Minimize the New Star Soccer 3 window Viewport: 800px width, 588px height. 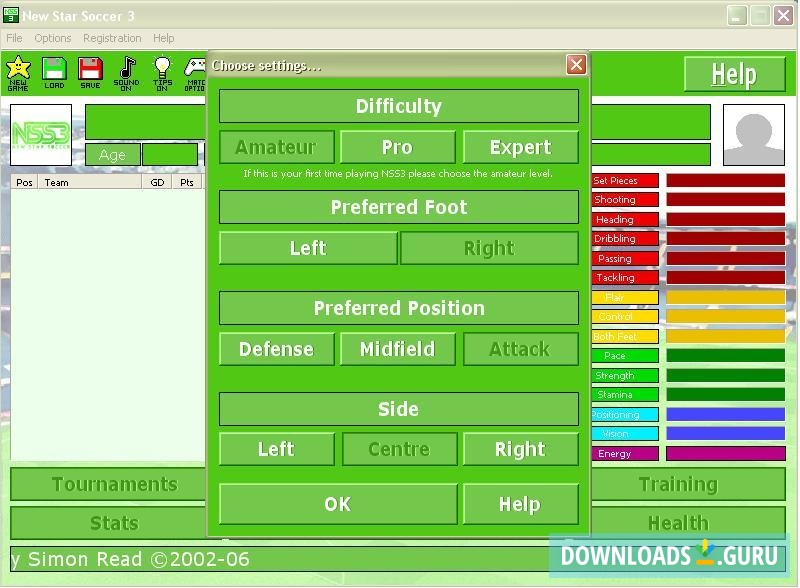737,16
